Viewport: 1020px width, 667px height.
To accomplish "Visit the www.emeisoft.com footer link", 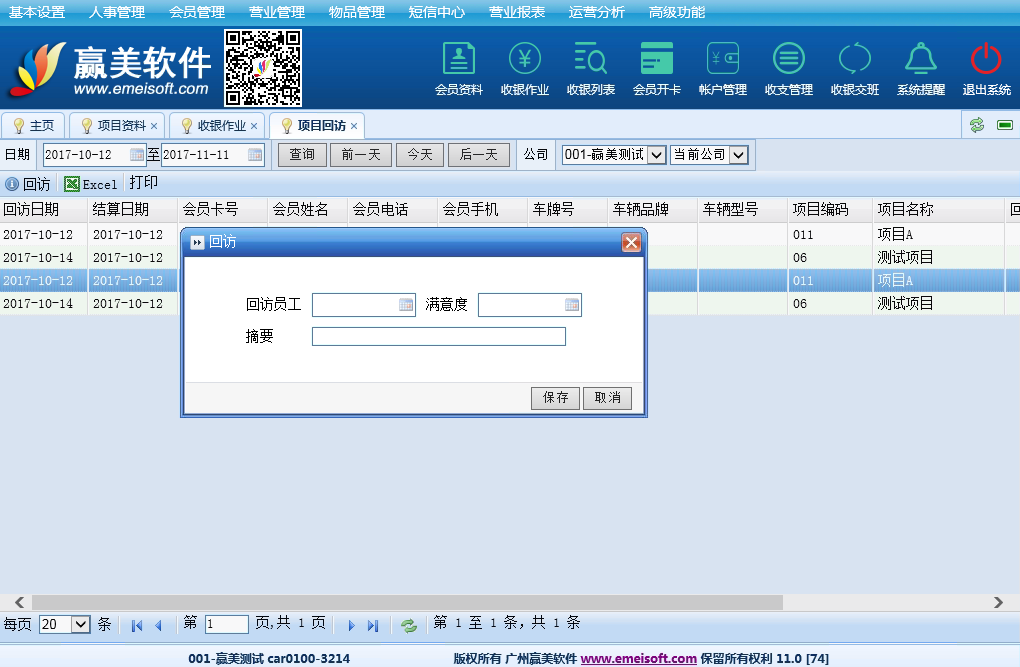I will click(638, 658).
